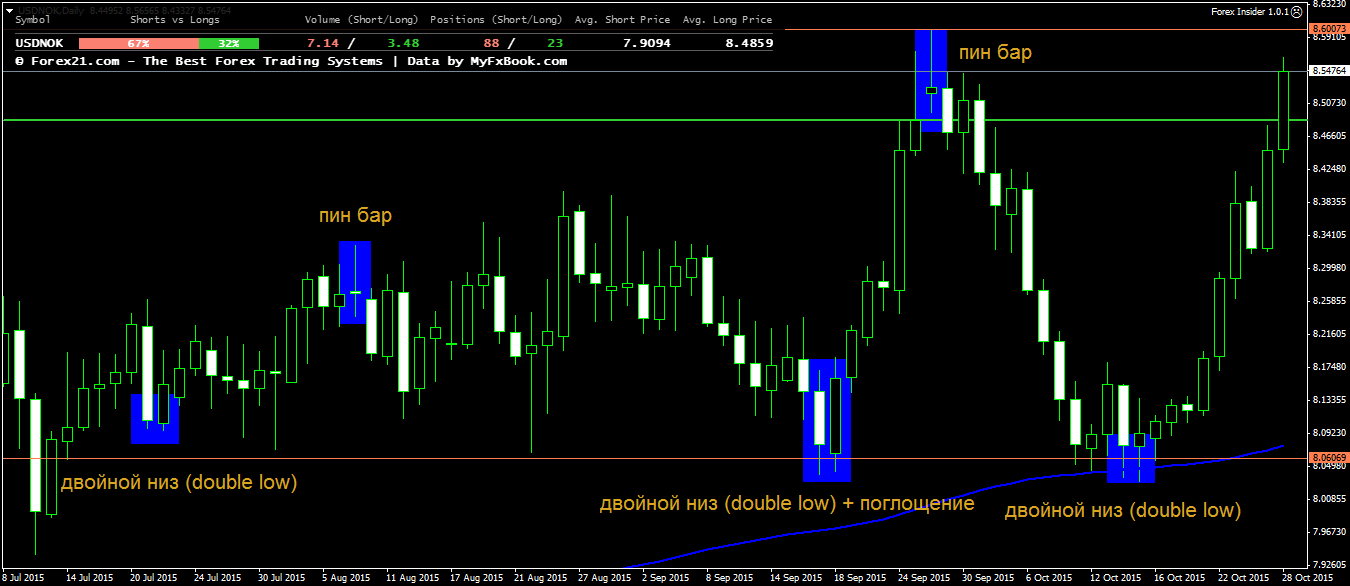This screenshot has height=586, width=1350.
Task: Click the 8.13355 price scale label
Action: [1328, 400]
